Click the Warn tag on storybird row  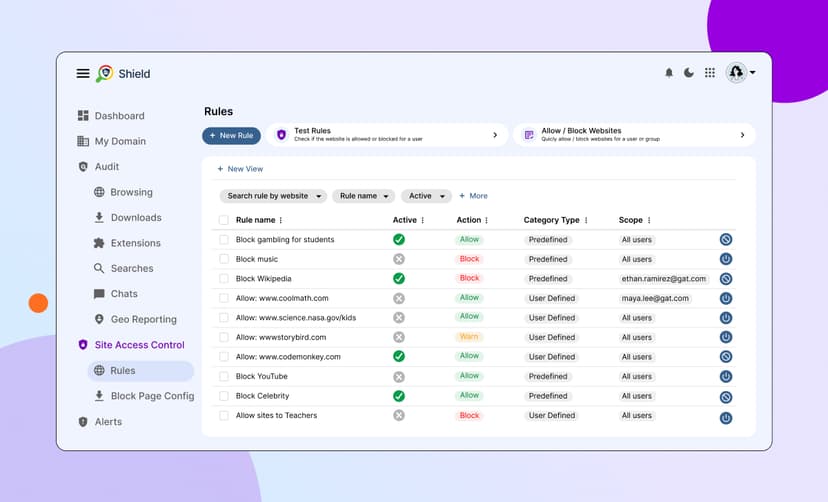pyautogui.click(x=469, y=337)
